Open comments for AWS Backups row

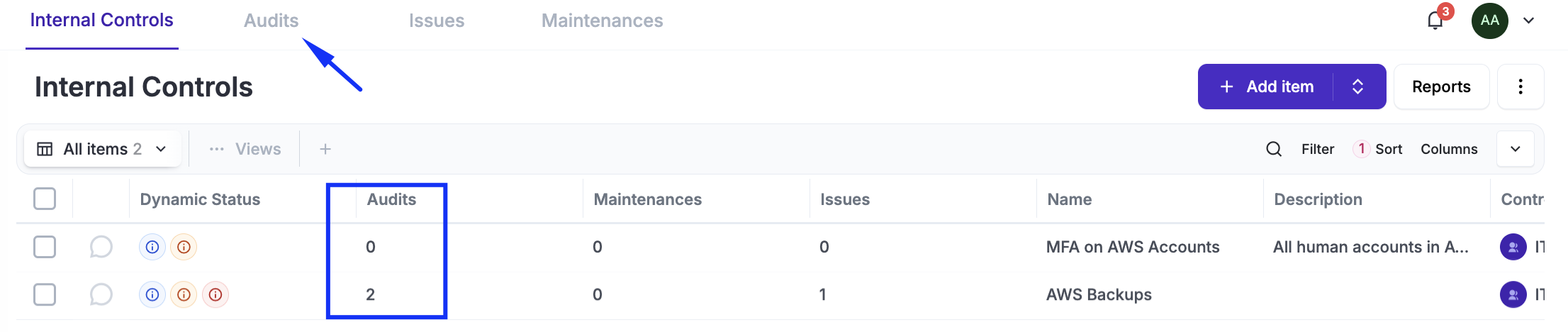tap(101, 294)
